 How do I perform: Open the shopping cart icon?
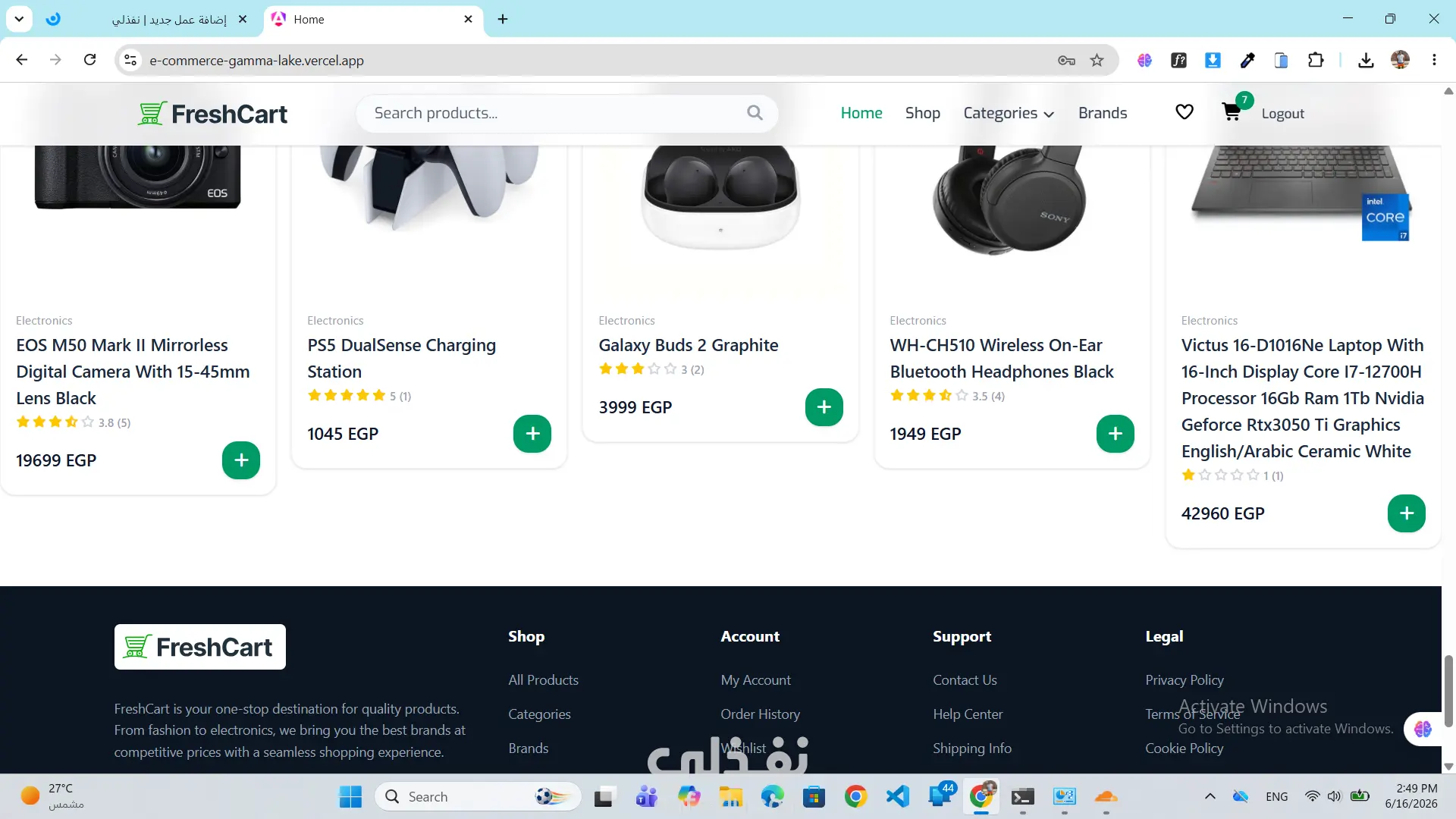coord(1232,112)
